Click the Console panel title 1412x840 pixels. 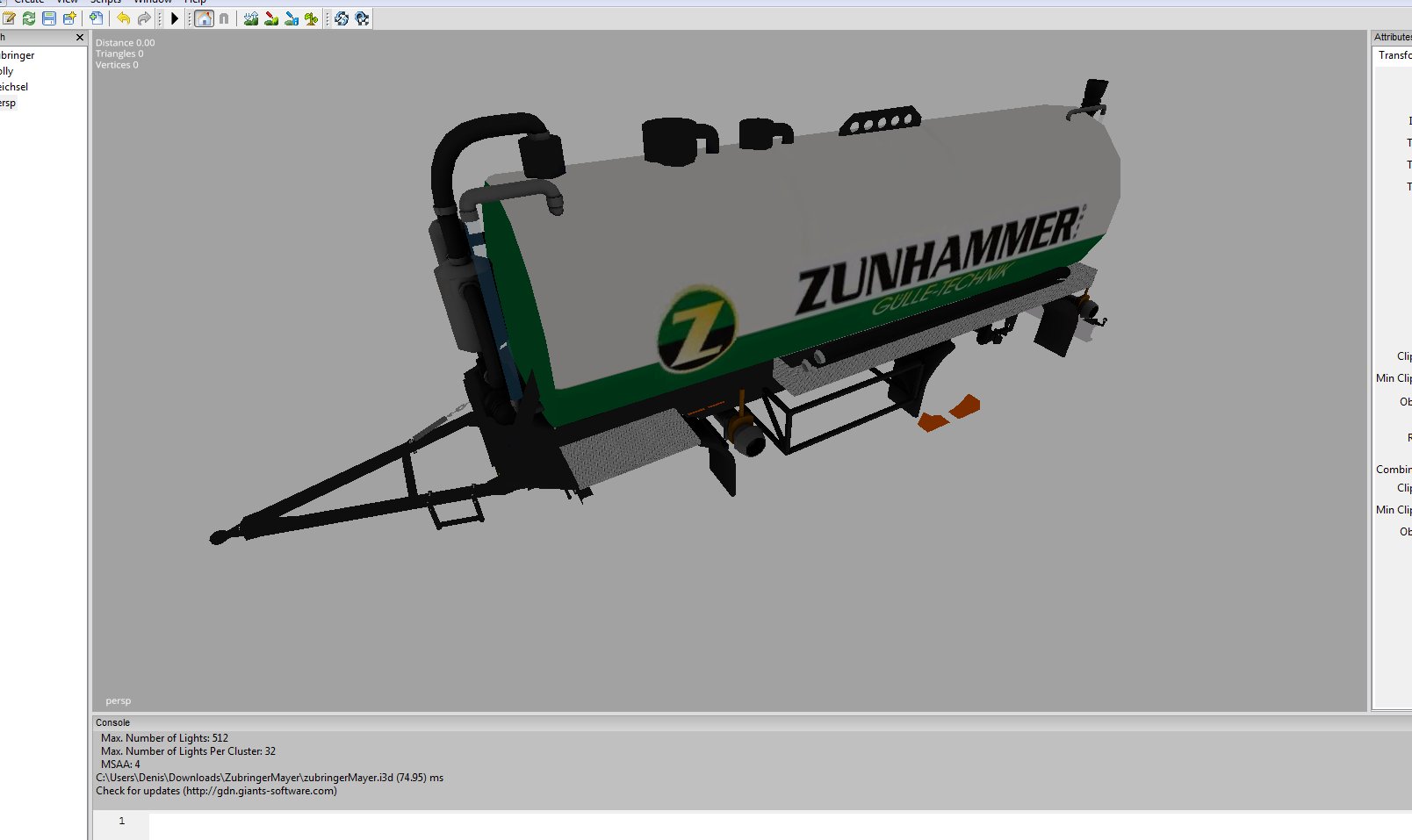(x=112, y=722)
